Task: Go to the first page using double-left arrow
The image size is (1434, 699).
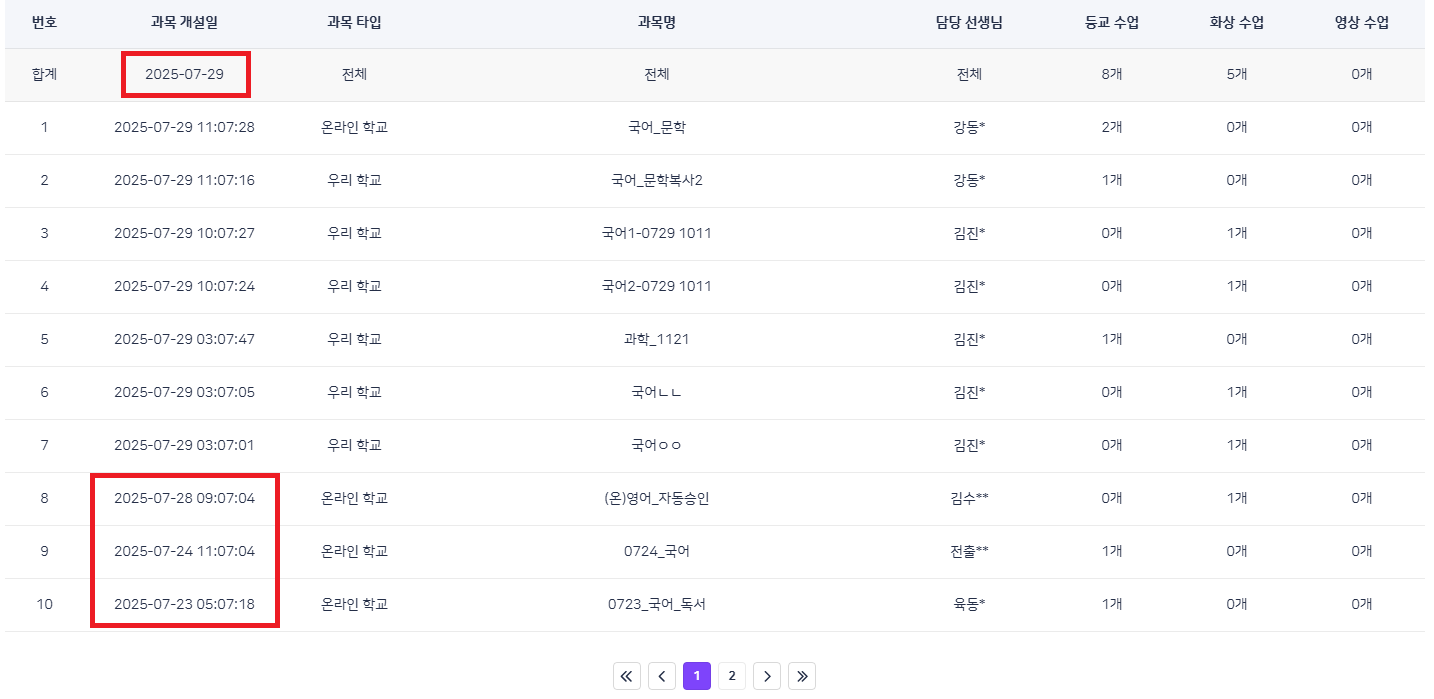Action: tap(626, 677)
